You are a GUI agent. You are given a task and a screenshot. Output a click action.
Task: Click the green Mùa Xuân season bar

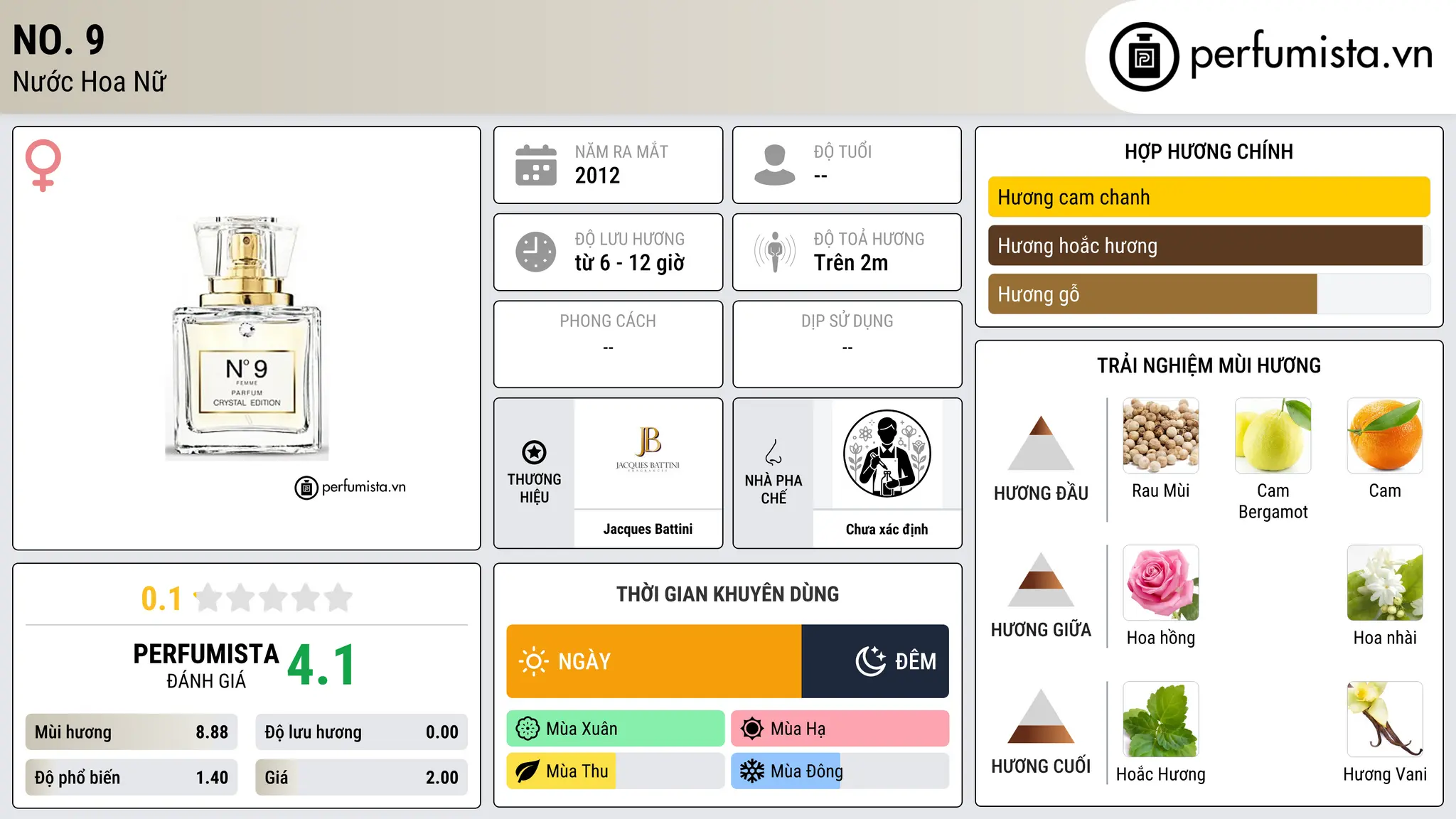pos(616,729)
